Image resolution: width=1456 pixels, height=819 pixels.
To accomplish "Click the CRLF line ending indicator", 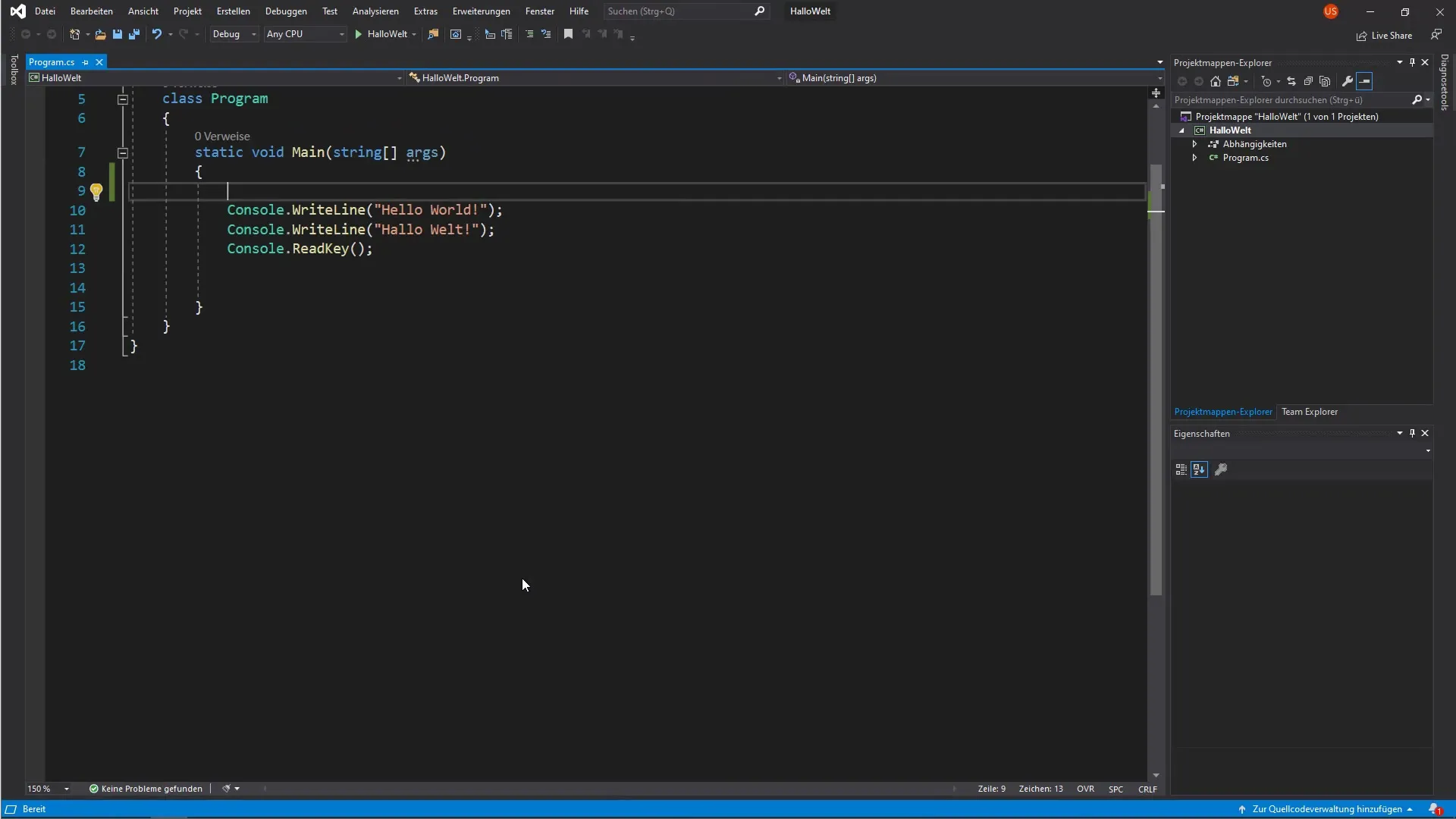I will point(1147,789).
